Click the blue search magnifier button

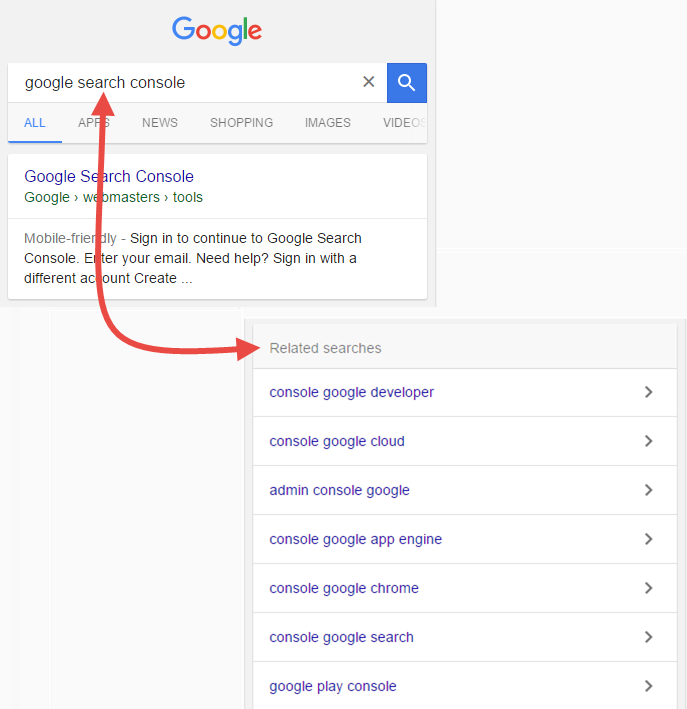[x=406, y=83]
